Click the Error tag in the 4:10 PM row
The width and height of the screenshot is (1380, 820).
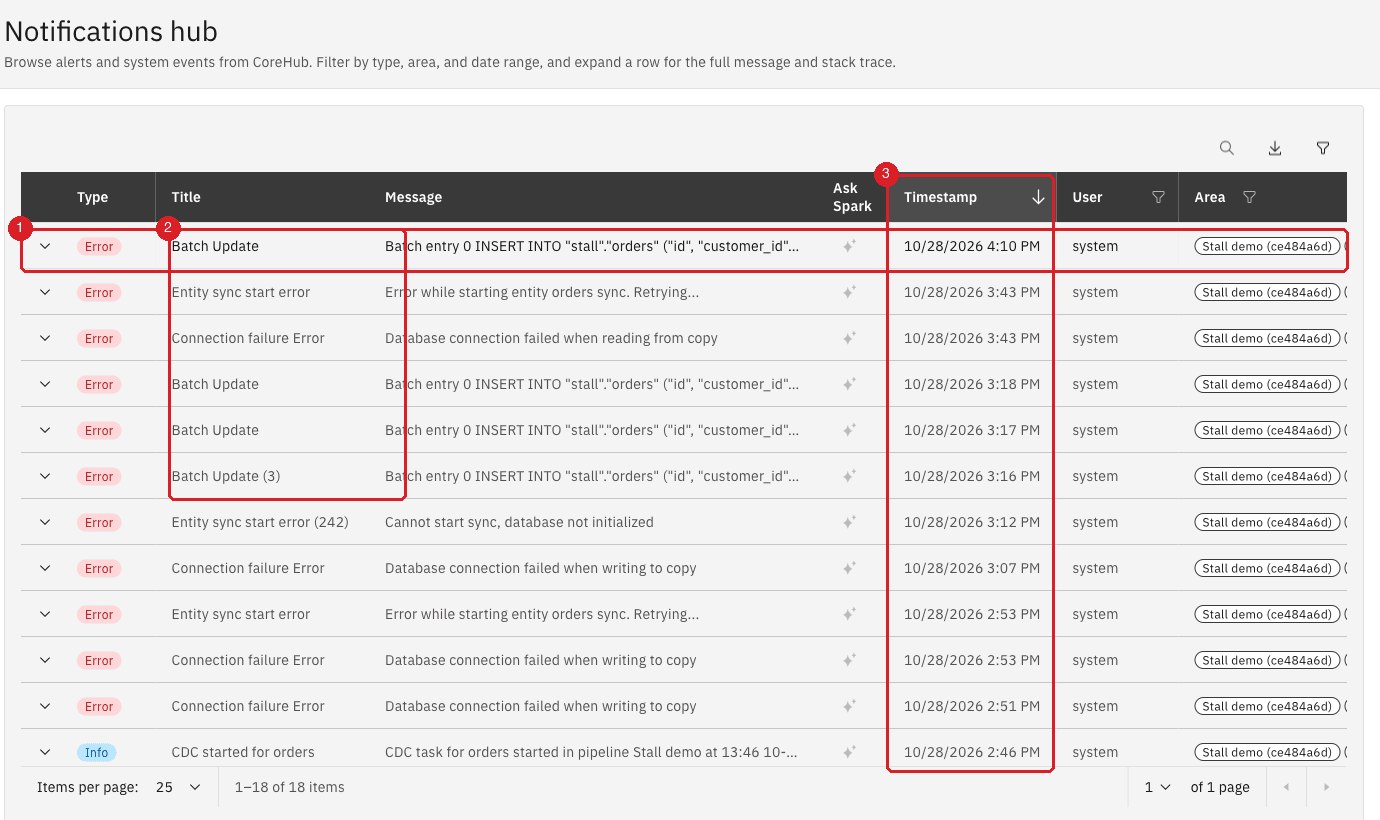point(99,246)
